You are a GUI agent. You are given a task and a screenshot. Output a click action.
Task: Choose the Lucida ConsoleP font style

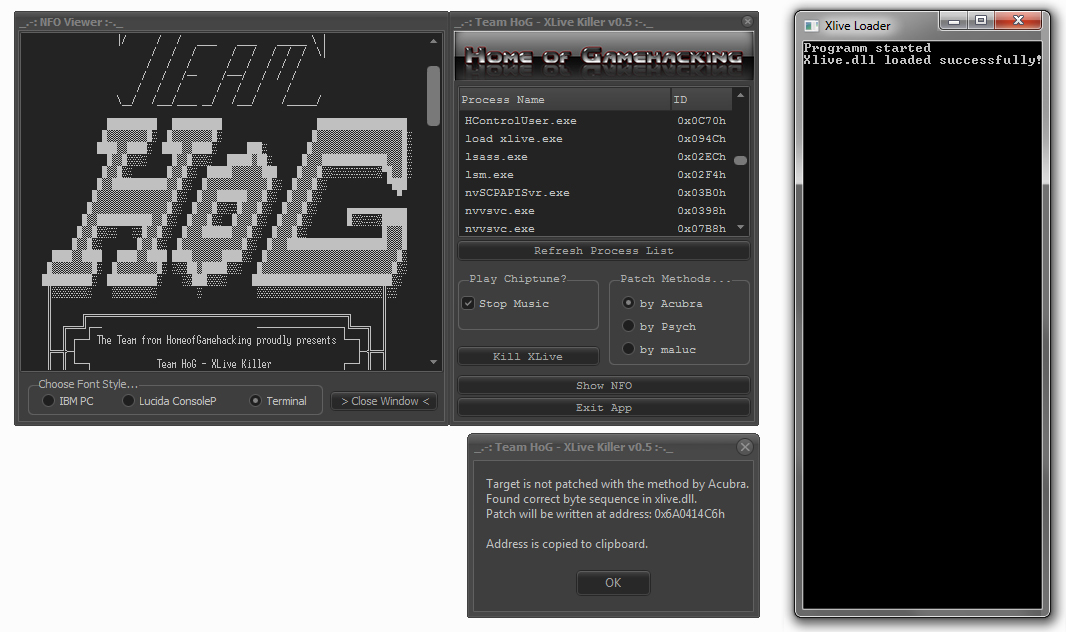pyautogui.click(x=128, y=401)
